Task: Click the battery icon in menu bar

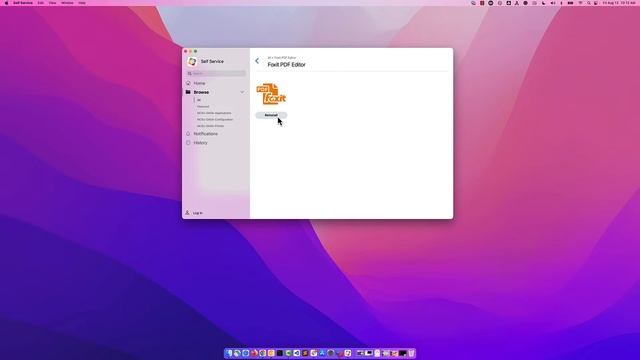Action: coord(570,3)
